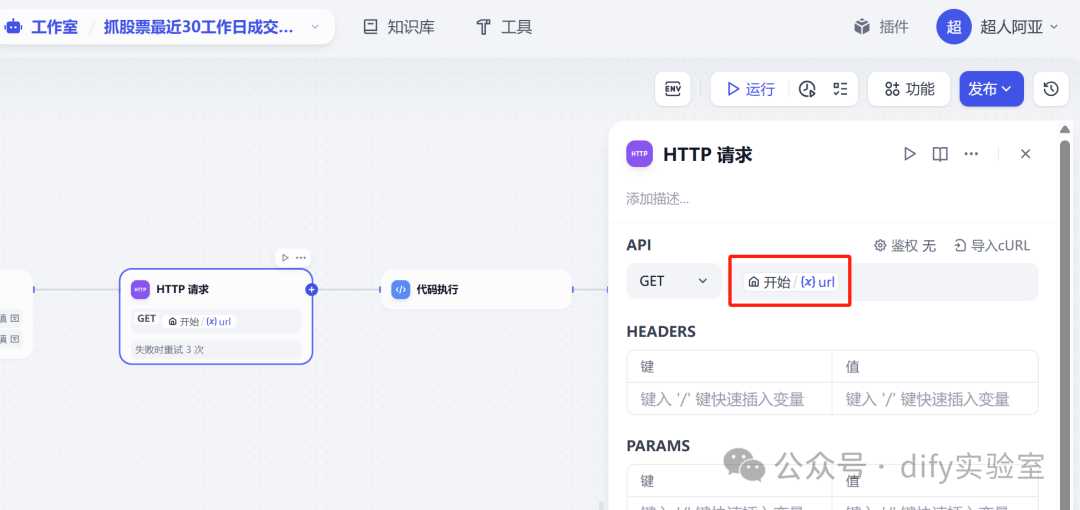Screen dimensions: 1080x510
Task: Open node ellipsis menu above HTTP node
Action: [x=301, y=258]
